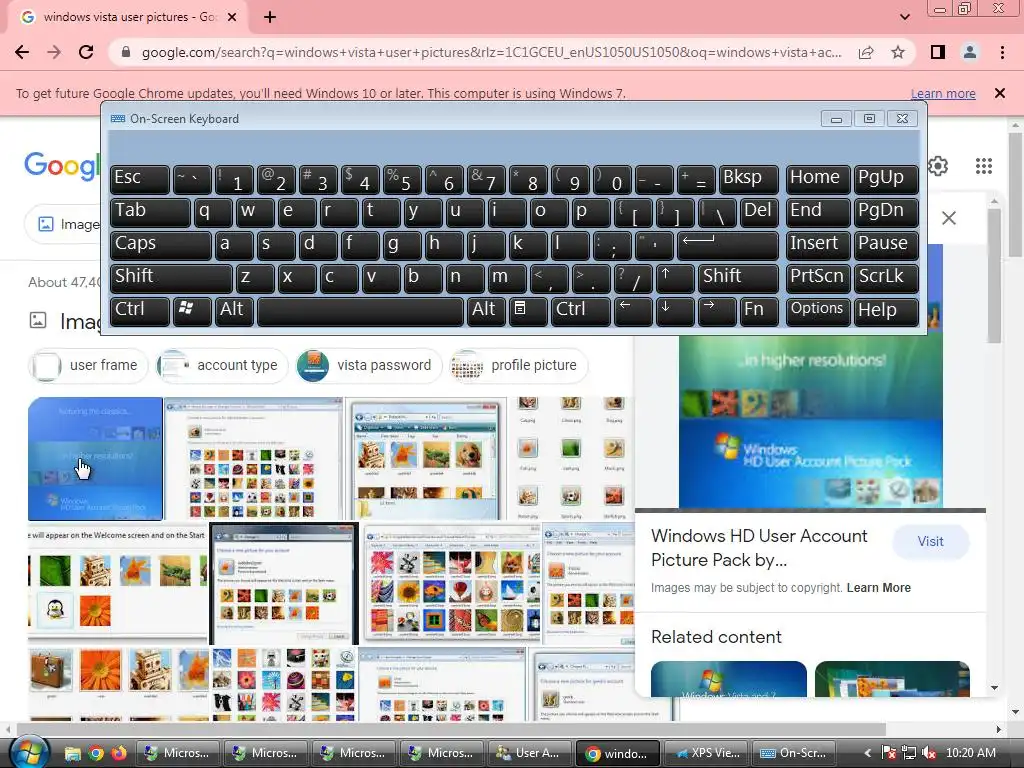Open Windows Explorer from taskbar
Image resolution: width=1024 pixels, height=768 pixels.
pos(72,754)
